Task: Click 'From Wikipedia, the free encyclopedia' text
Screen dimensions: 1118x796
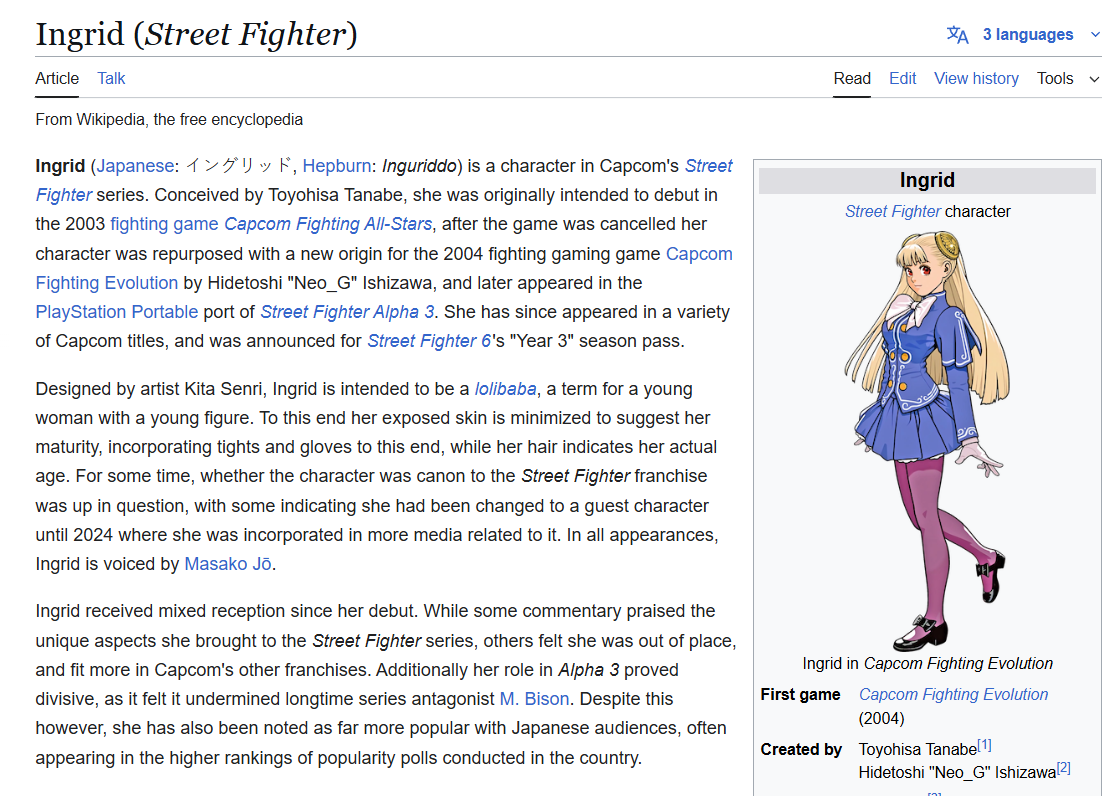Action: (169, 119)
